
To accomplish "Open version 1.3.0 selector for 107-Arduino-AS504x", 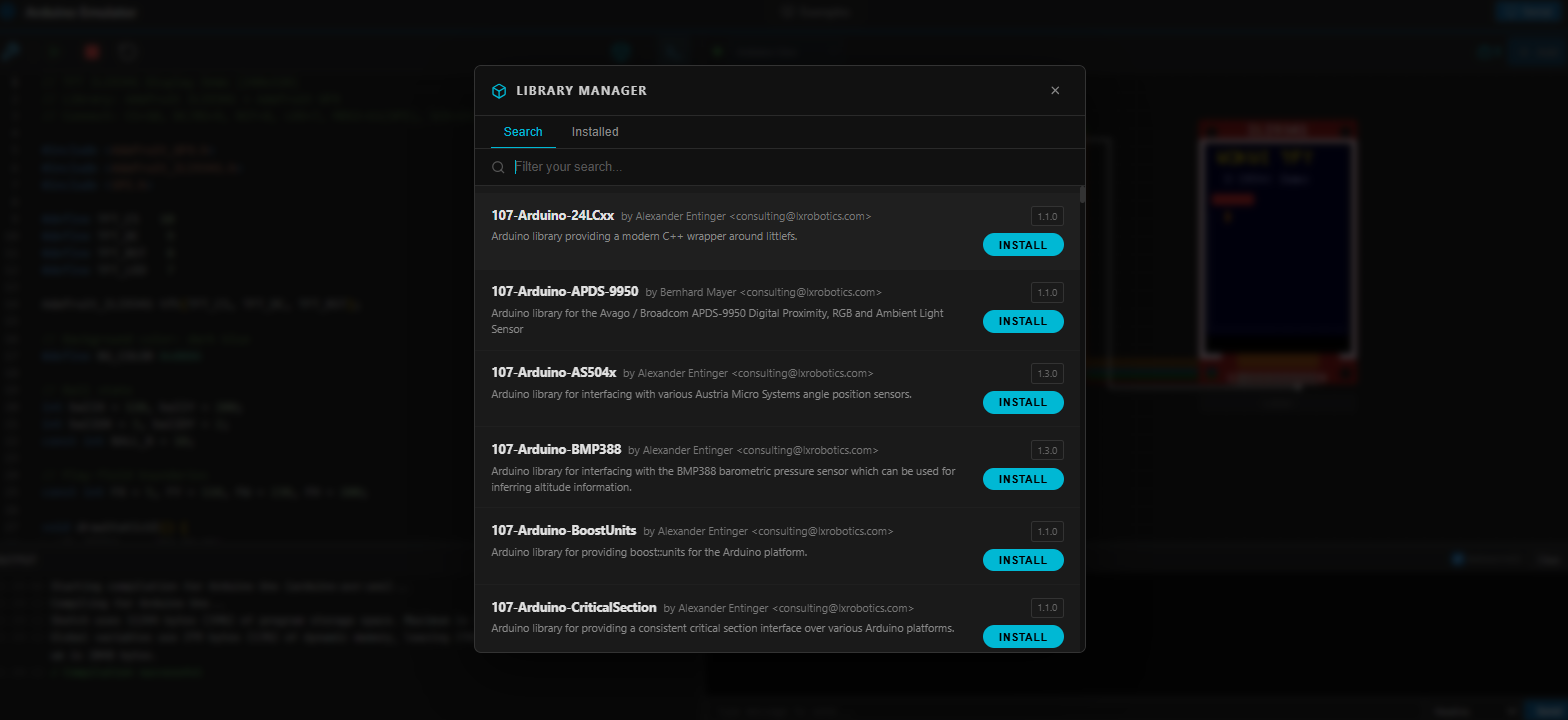I will [1047, 373].
